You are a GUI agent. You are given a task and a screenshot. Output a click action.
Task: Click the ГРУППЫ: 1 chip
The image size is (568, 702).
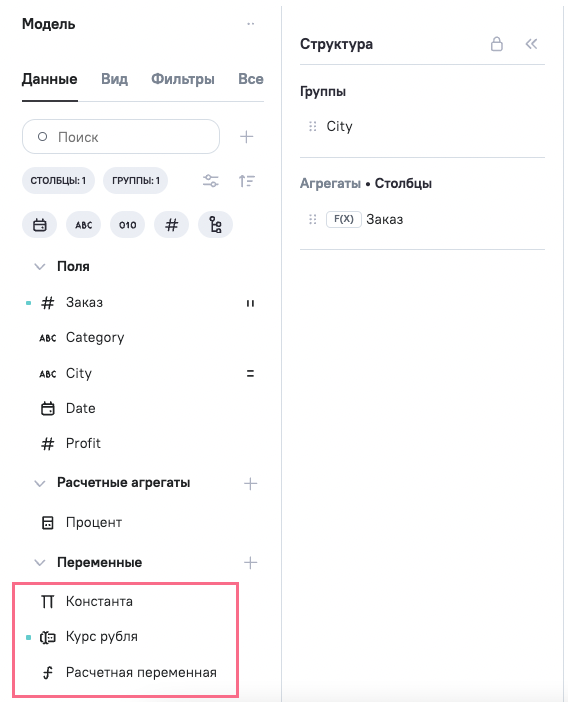point(136,181)
